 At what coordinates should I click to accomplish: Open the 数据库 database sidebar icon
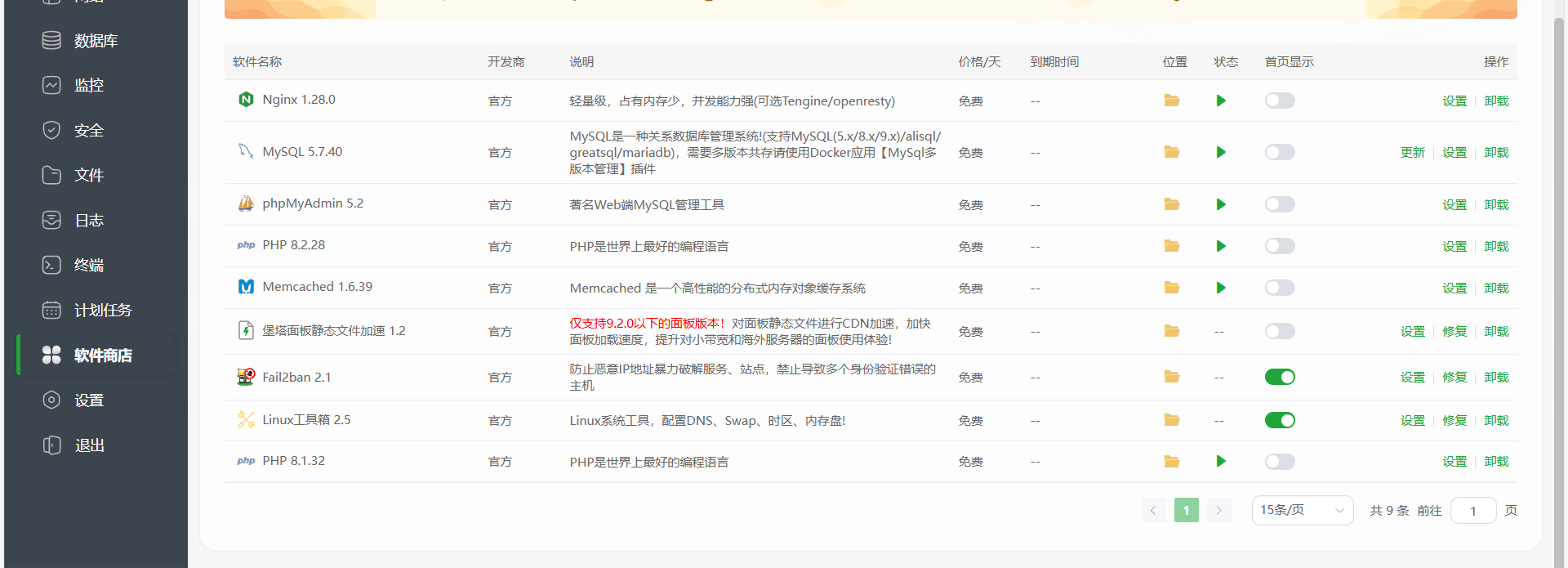coord(51,40)
